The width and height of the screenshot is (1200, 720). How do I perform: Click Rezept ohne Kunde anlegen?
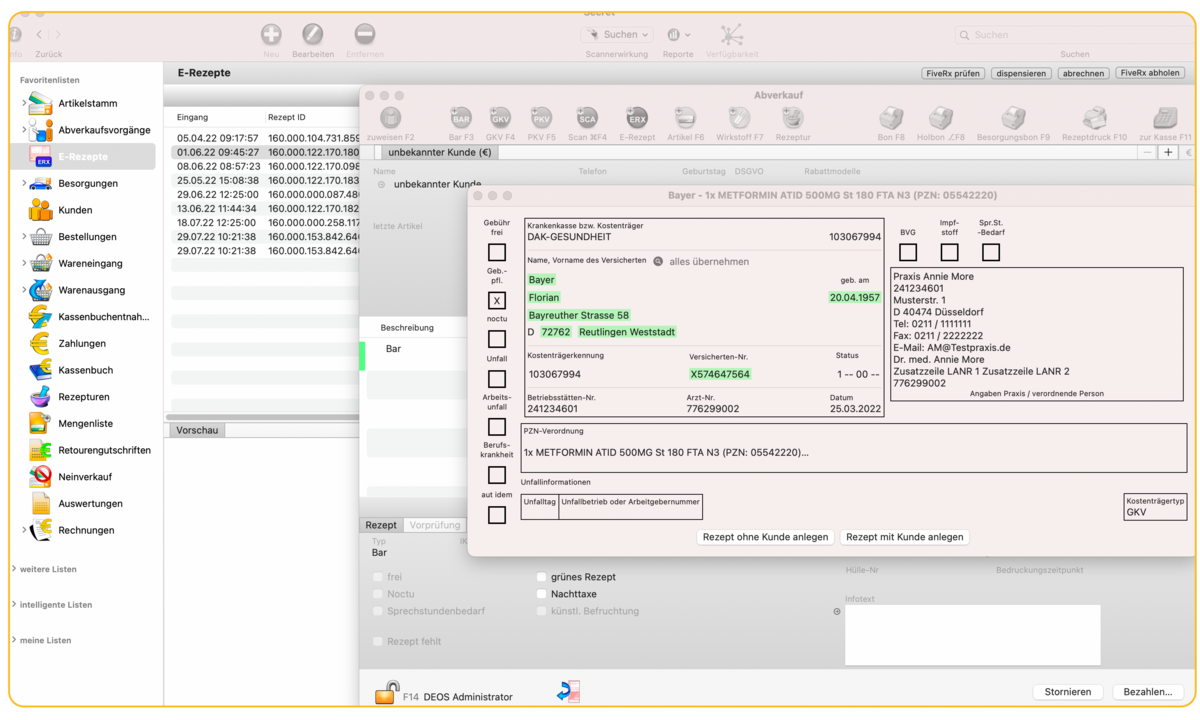click(x=766, y=537)
